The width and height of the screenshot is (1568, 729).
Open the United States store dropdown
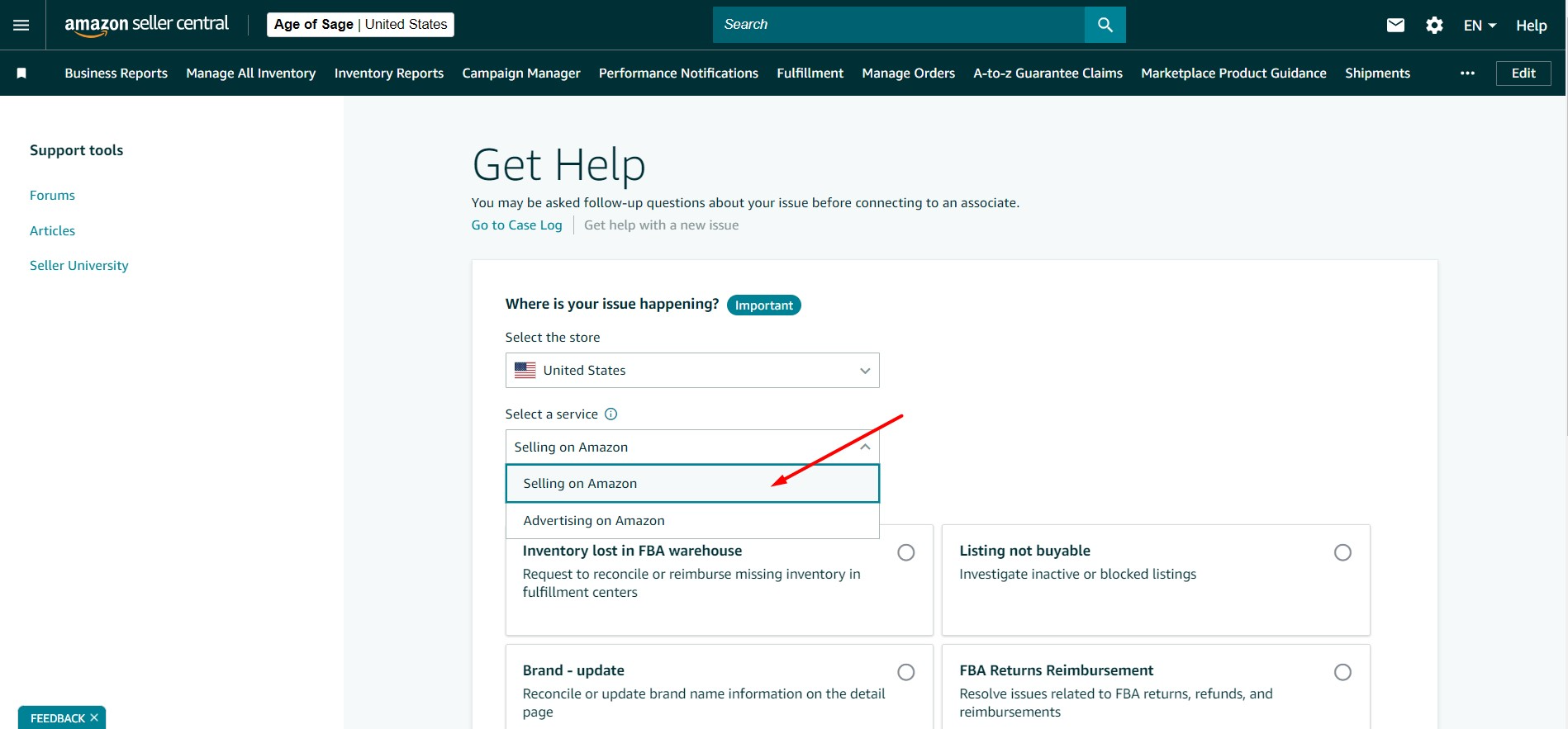tap(692, 371)
